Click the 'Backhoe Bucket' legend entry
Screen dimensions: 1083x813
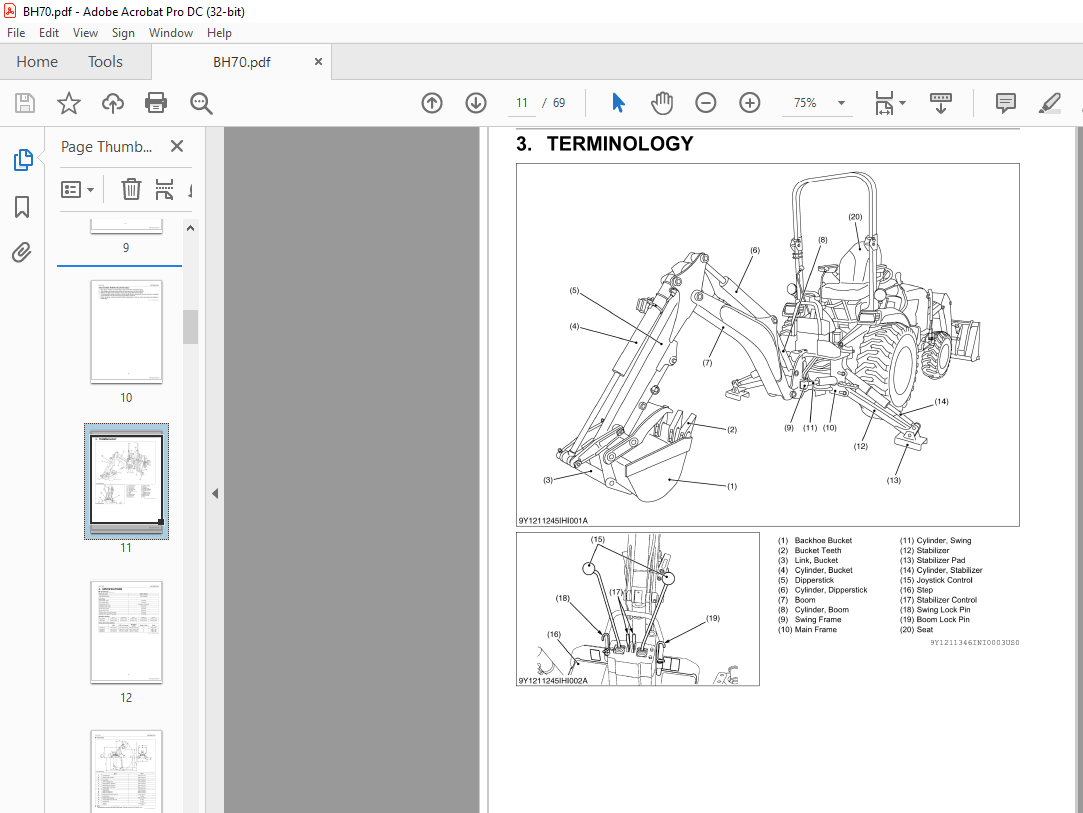(x=823, y=540)
